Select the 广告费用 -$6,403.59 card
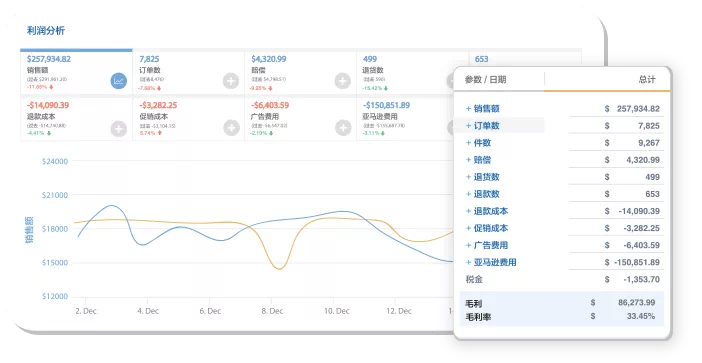 [300, 119]
